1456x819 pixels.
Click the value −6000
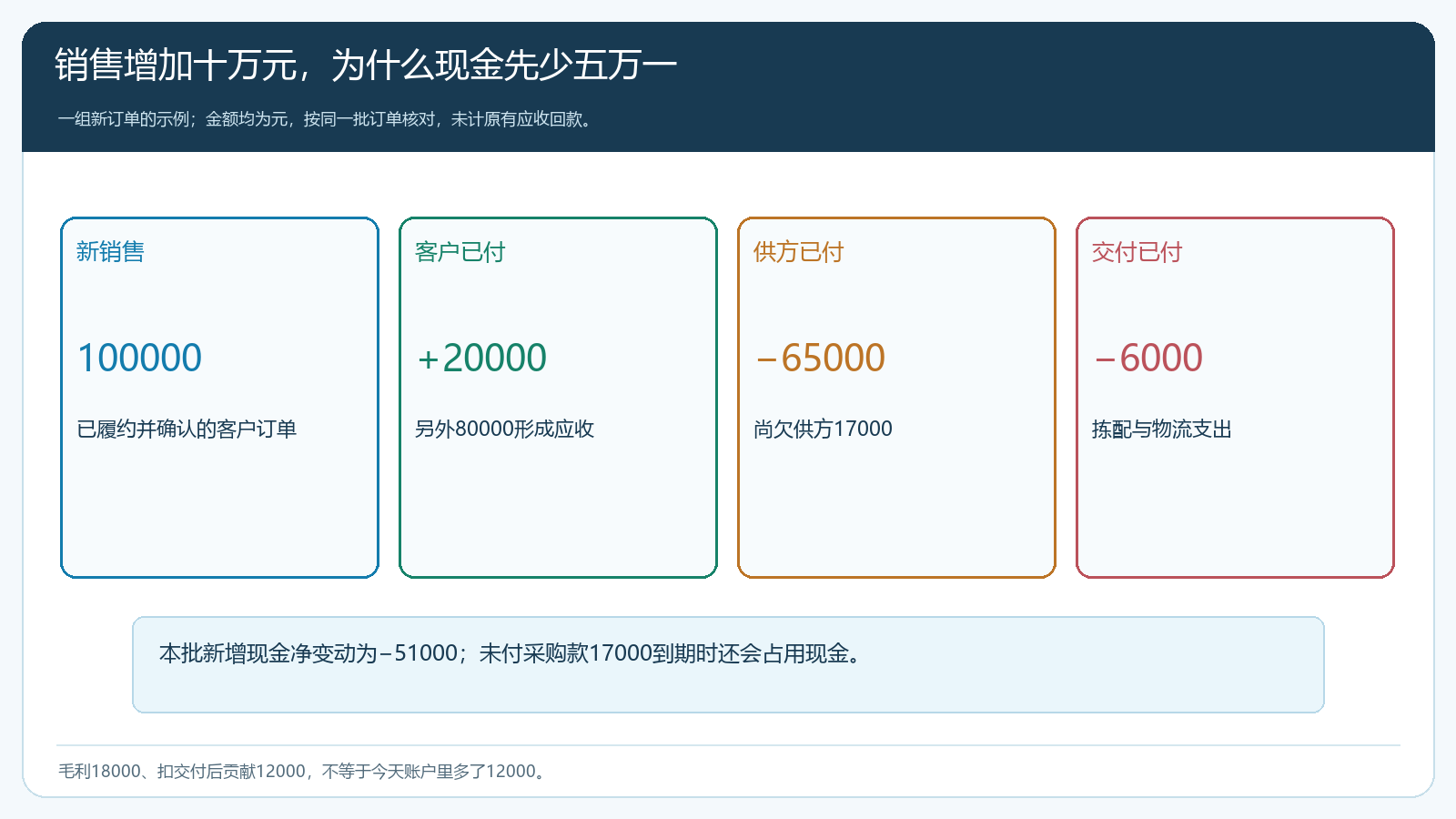coord(1148,358)
